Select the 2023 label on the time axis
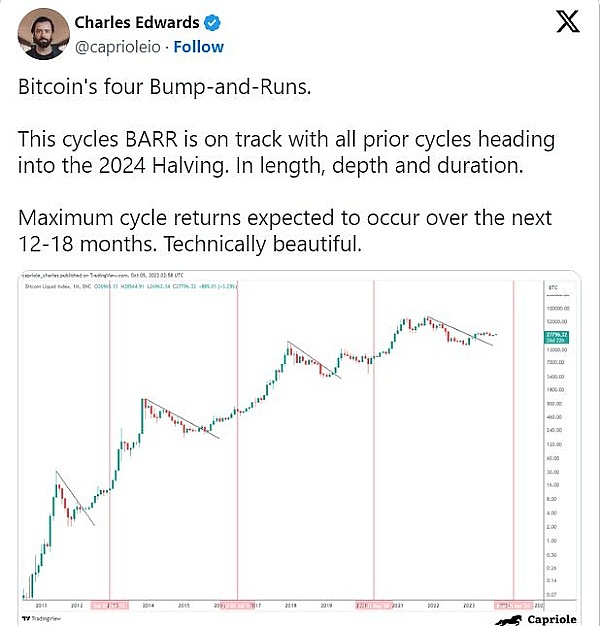The height and width of the screenshot is (626, 600). (x=469, y=605)
